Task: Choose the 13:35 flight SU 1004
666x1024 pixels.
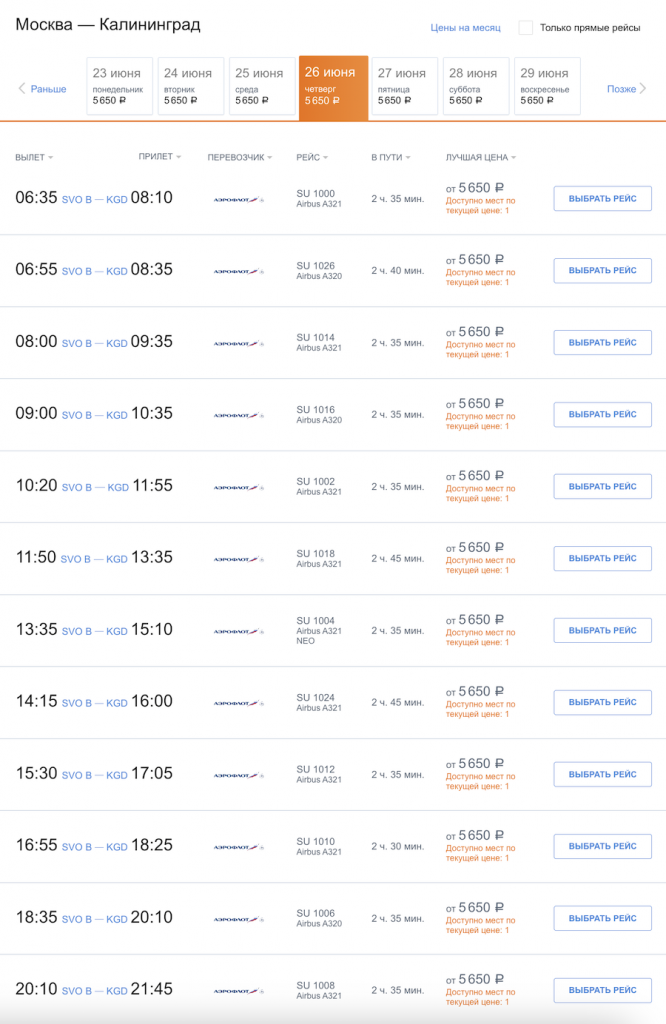Action: click(602, 631)
